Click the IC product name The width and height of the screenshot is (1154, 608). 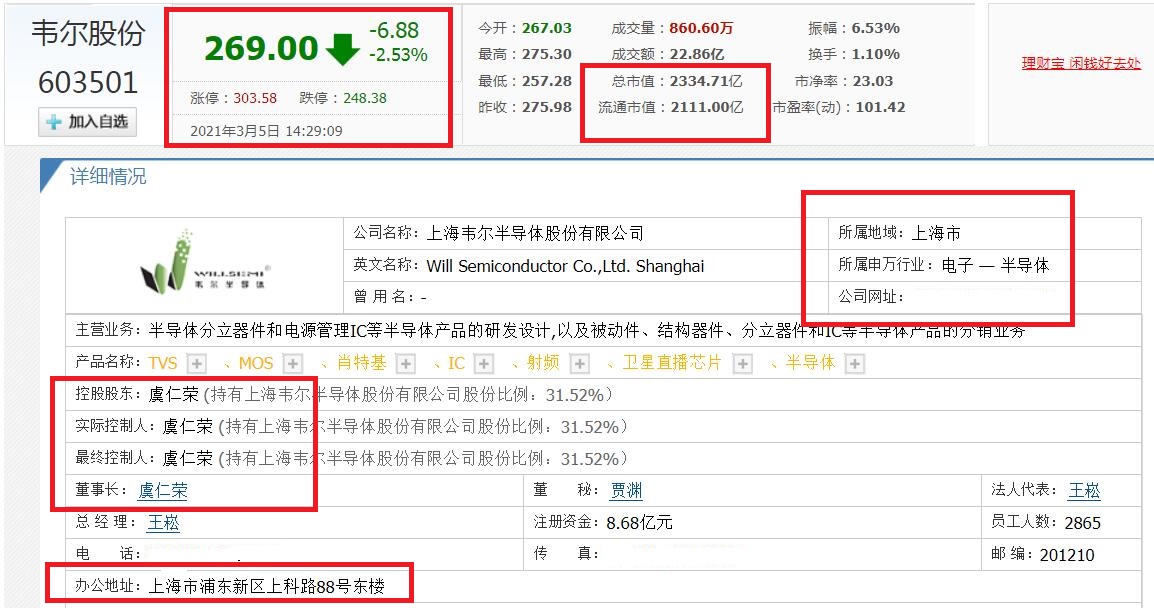(x=456, y=363)
